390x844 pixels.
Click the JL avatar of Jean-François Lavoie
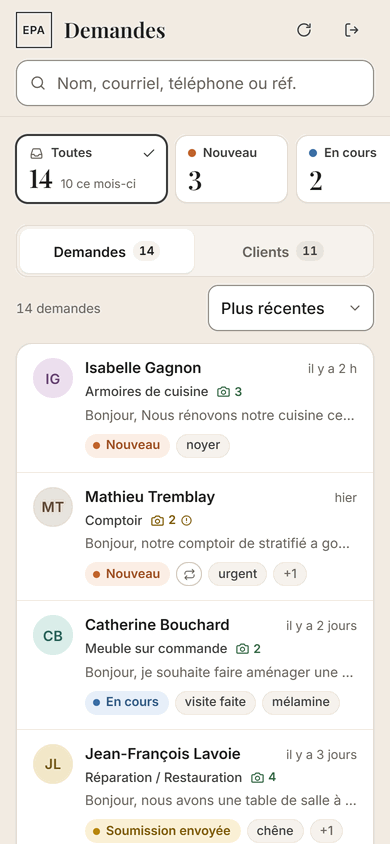53,764
